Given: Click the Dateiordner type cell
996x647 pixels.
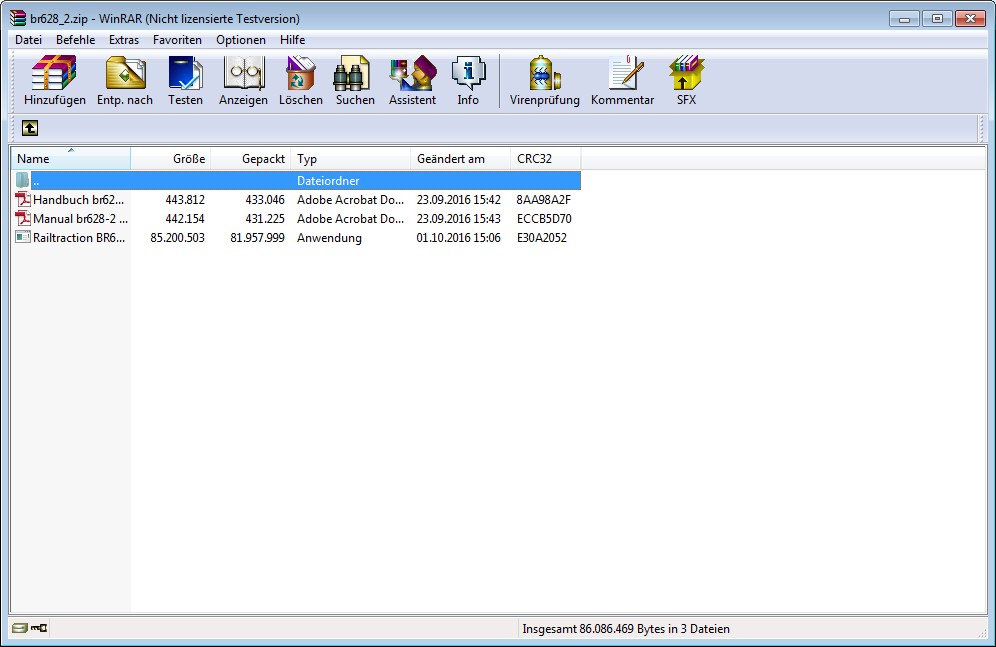Looking at the screenshot, I should [x=328, y=180].
